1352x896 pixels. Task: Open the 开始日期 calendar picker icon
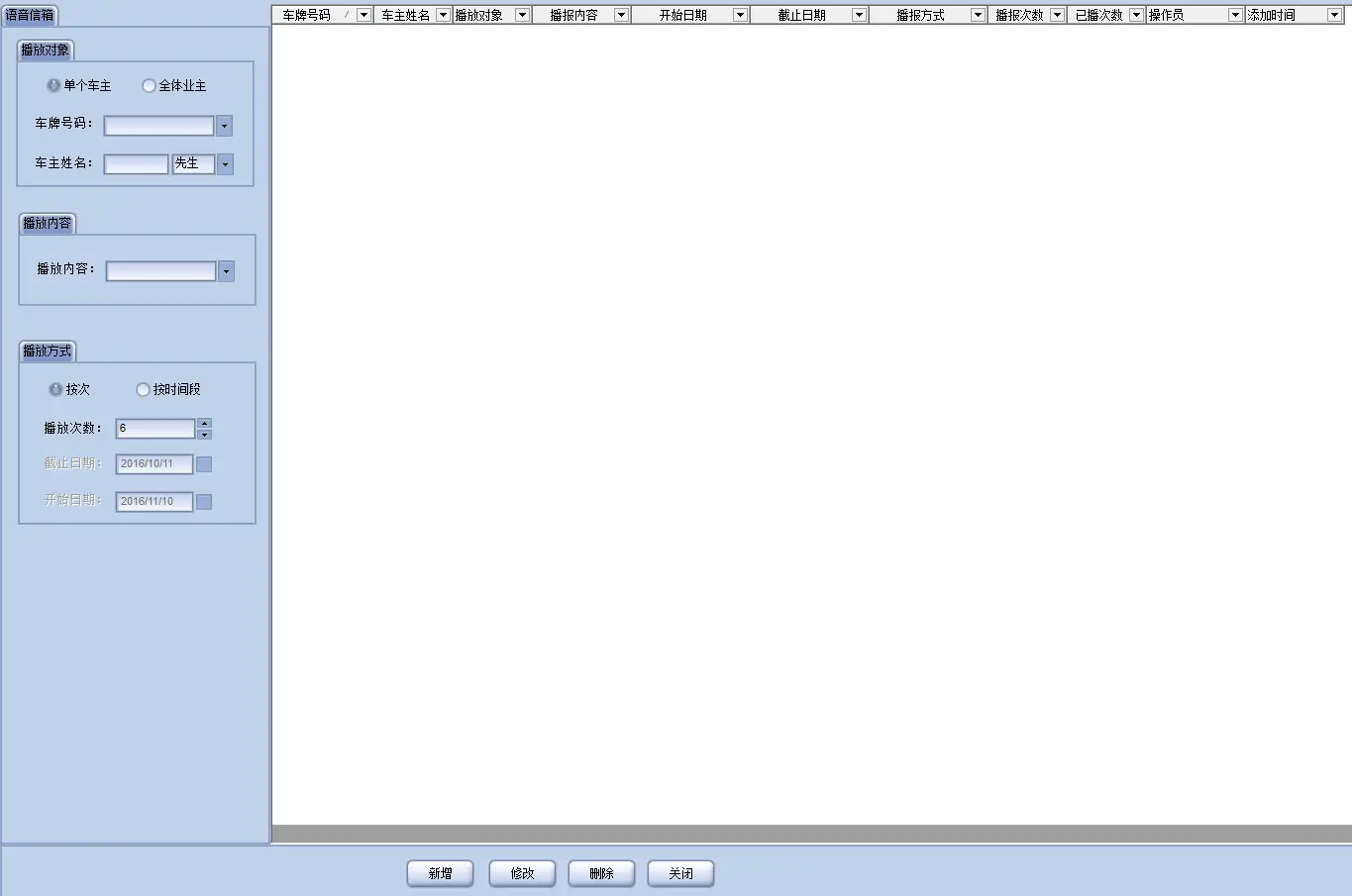(x=204, y=502)
